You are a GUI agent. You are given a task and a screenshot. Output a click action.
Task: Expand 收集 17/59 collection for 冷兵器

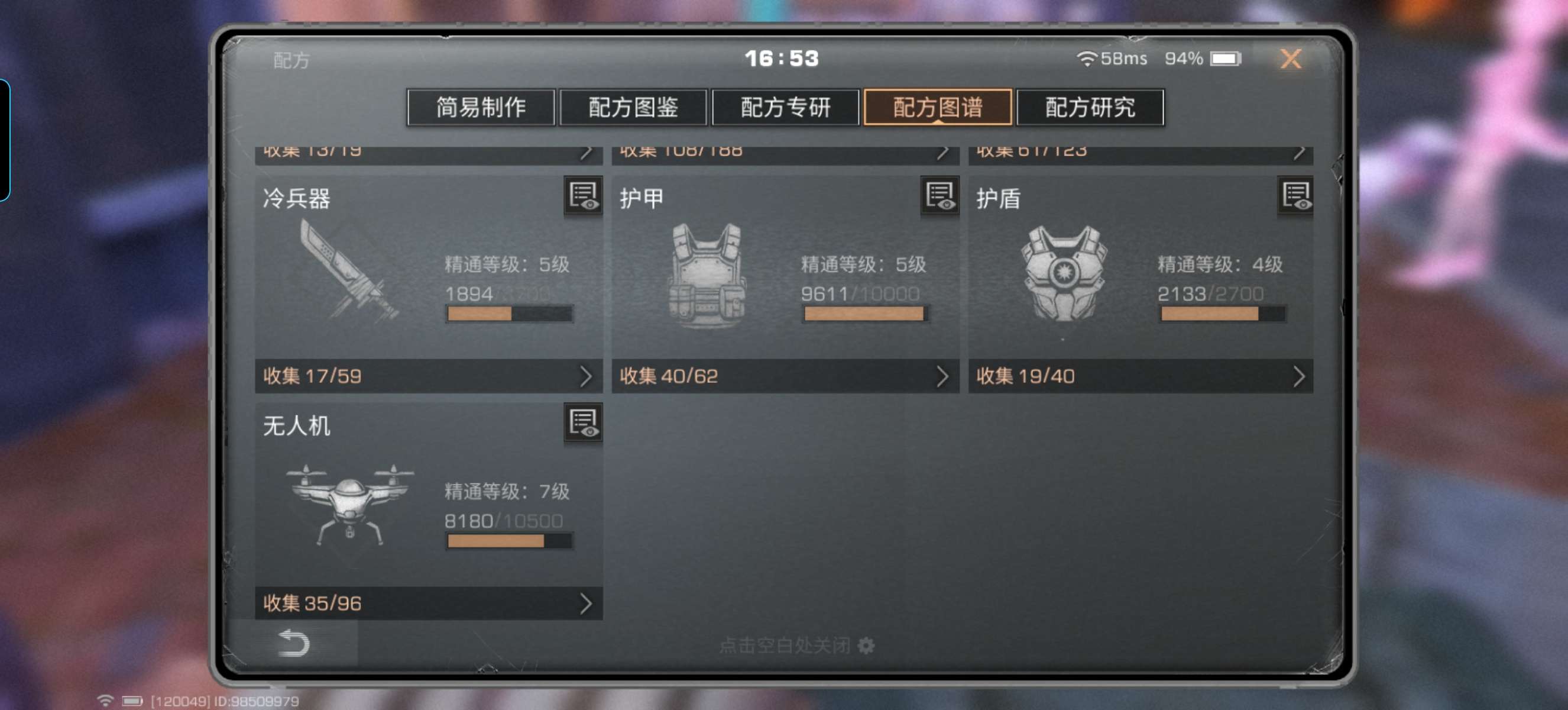pyautogui.click(x=429, y=376)
